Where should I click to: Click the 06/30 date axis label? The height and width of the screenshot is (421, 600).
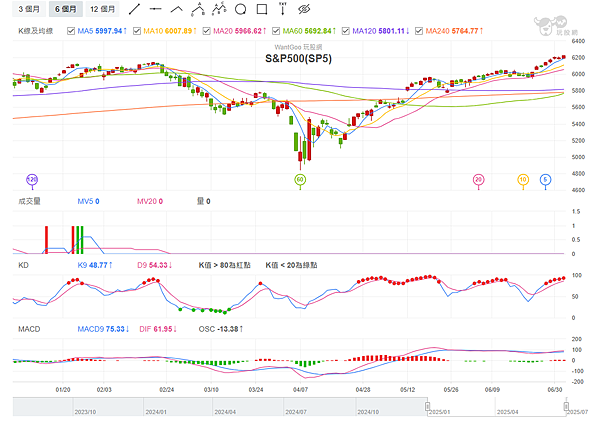point(555,390)
